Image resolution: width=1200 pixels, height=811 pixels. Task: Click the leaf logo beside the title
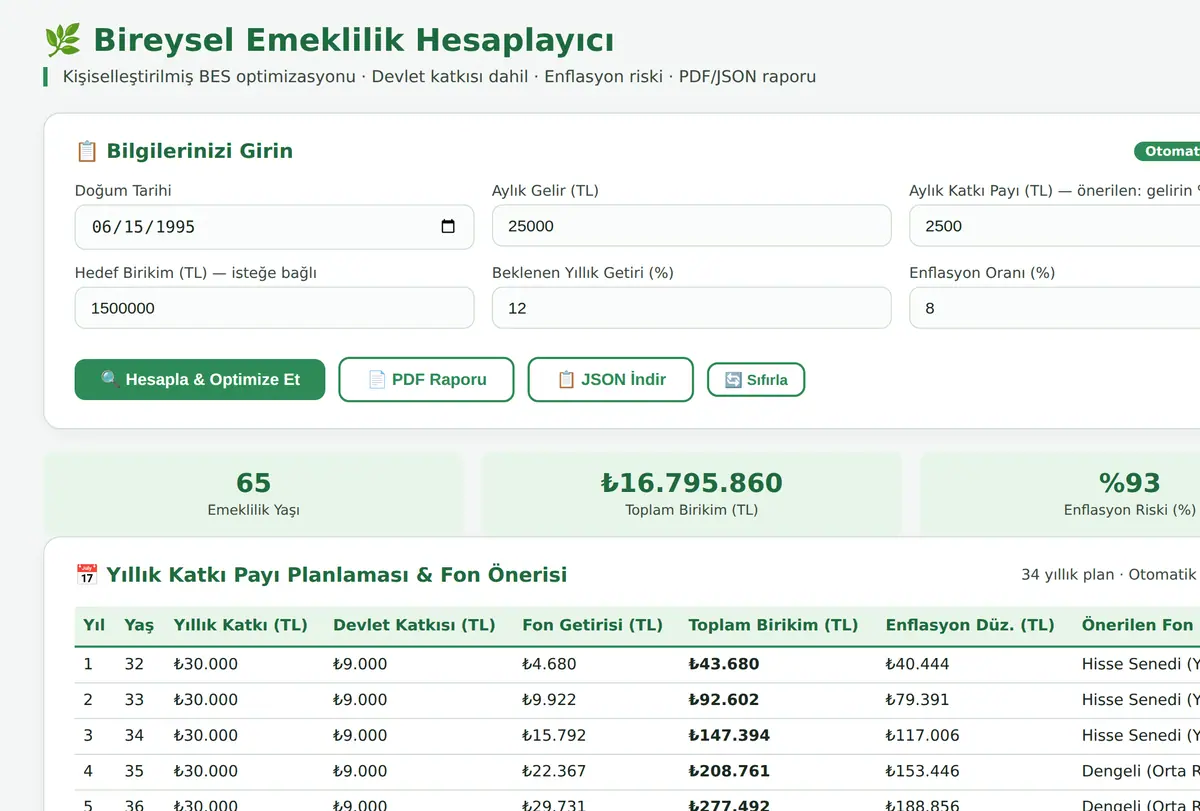click(x=63, y=41)
